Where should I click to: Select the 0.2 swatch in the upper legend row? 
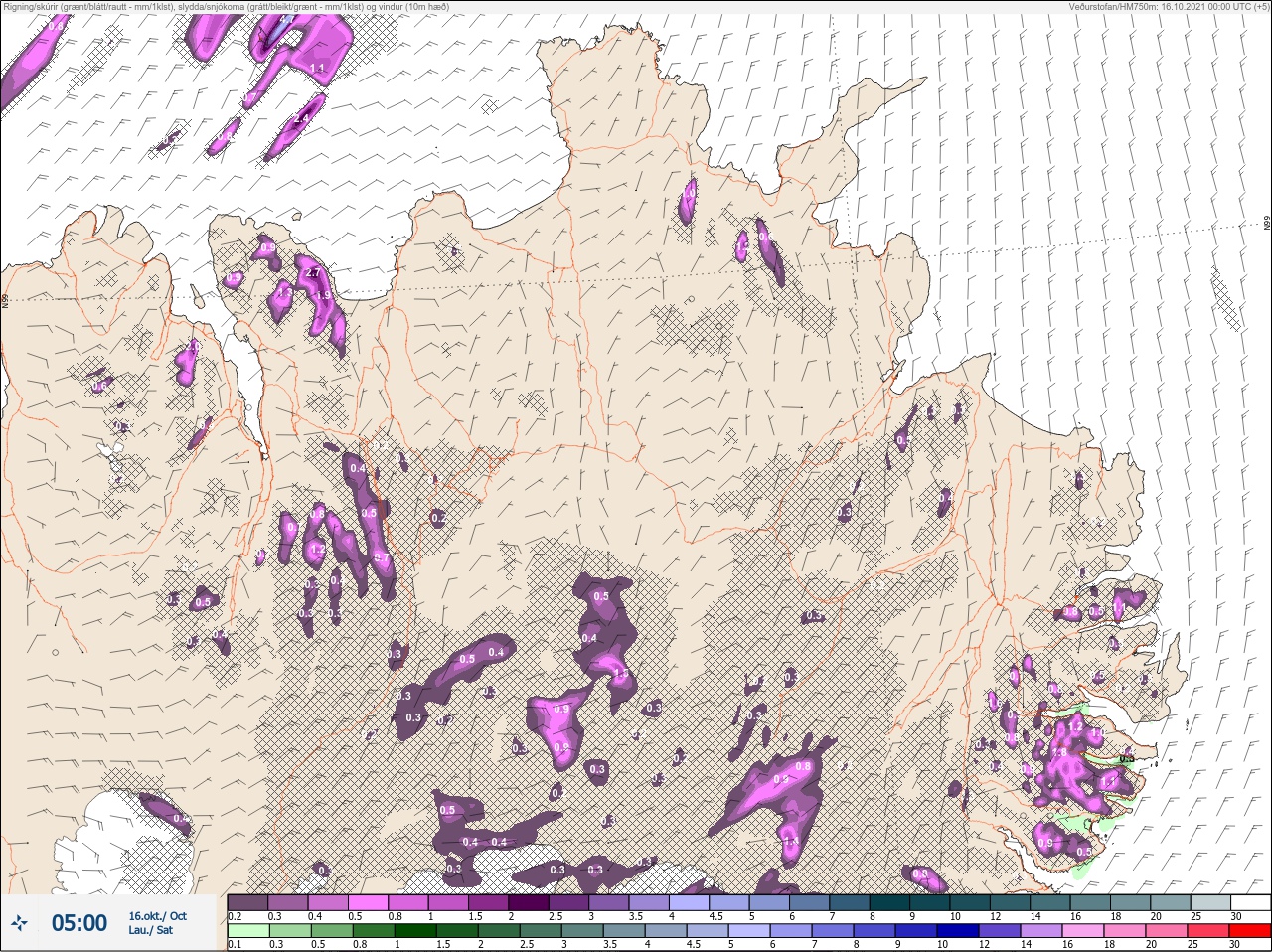point(247,902)
